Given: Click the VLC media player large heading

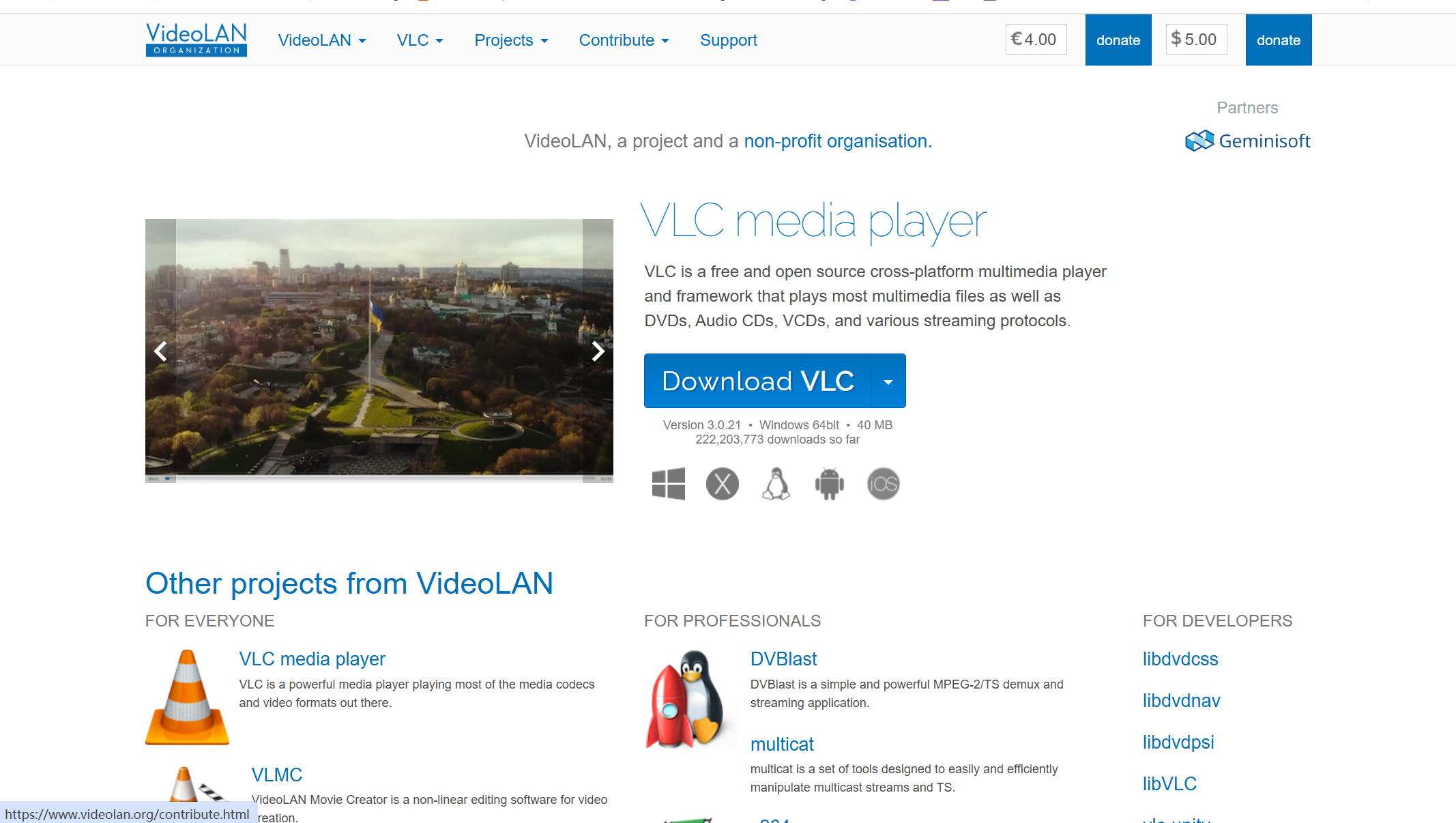Looking at the screenshot, I should [813, 222].
